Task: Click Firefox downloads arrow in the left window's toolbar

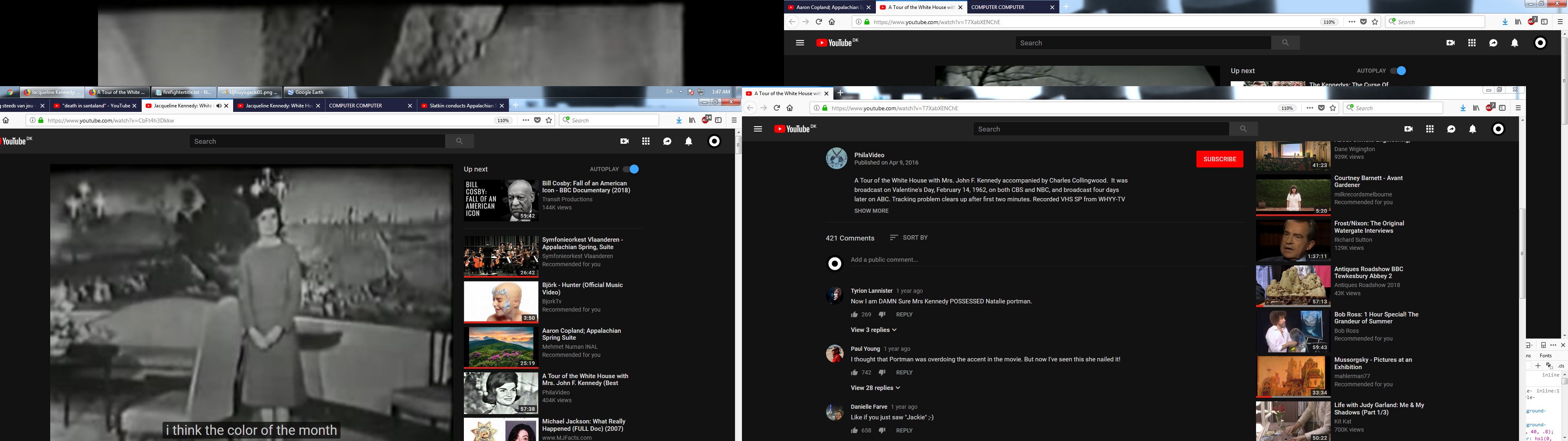Action: point(679,120)
